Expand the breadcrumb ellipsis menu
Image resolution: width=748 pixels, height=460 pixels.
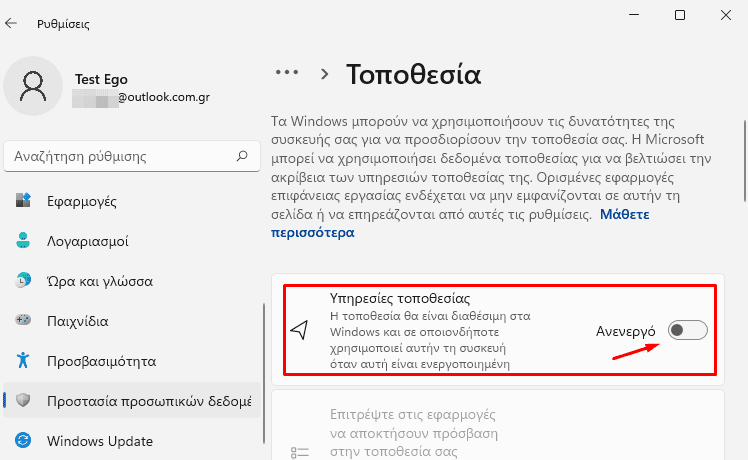(287, 73)
